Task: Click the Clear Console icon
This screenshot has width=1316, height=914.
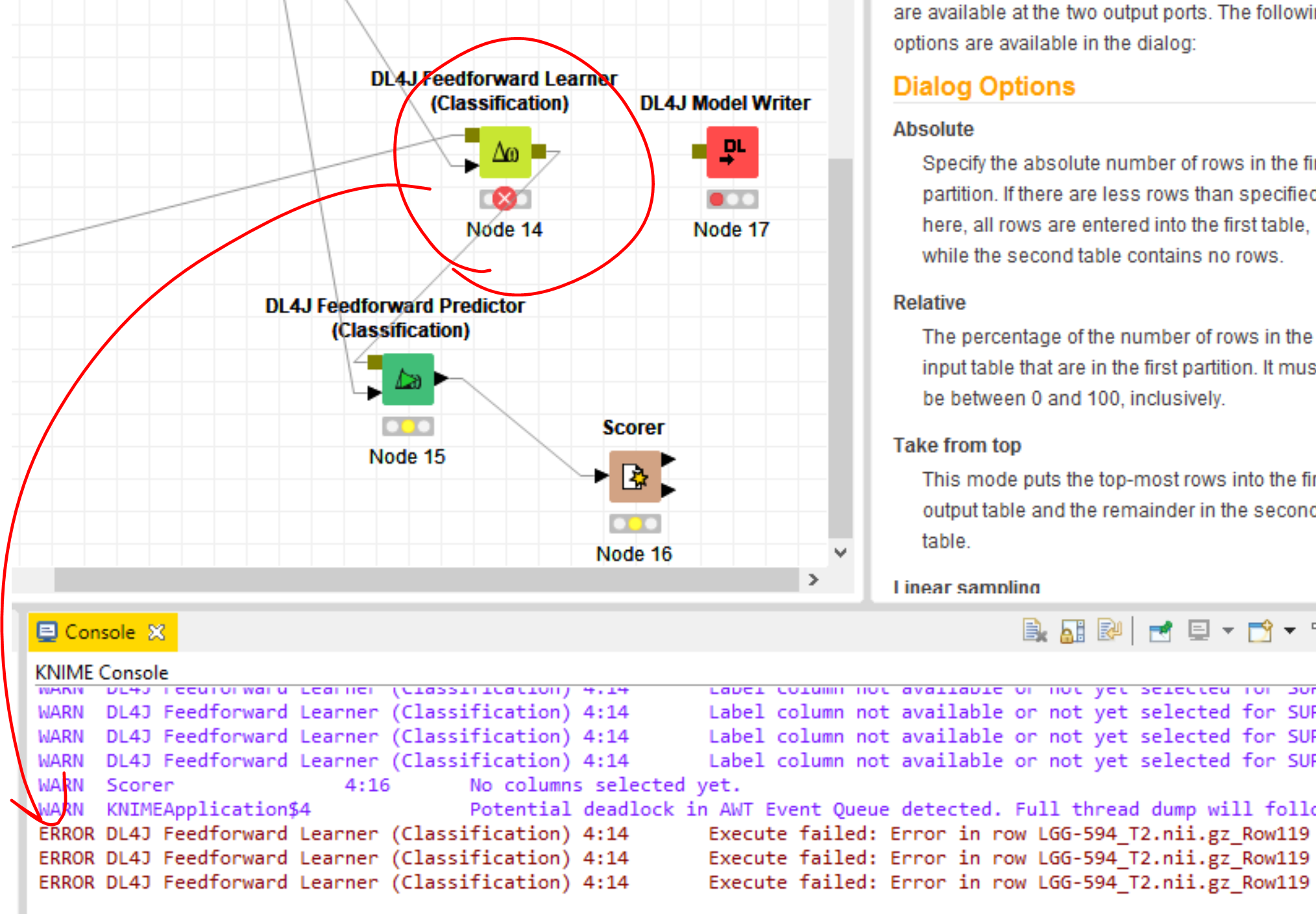Action: 1034,631
